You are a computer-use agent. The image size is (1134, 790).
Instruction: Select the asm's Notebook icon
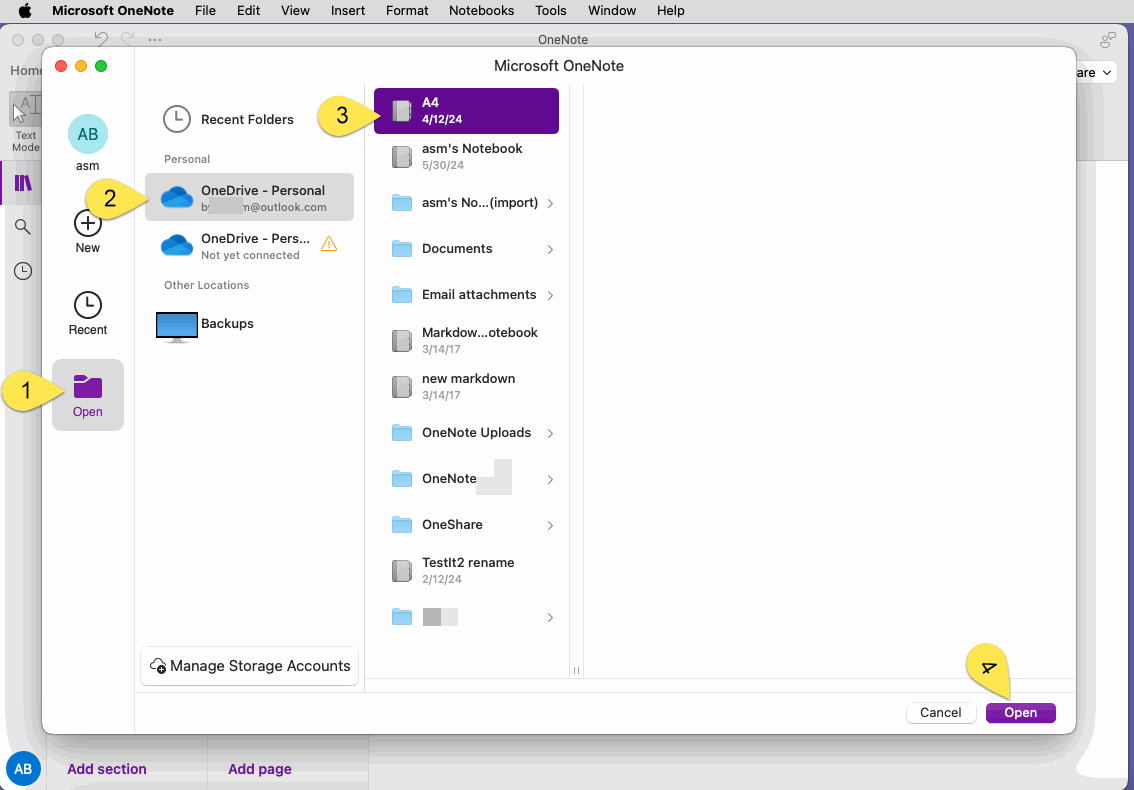pyautogui.click(x=402, y=156)
